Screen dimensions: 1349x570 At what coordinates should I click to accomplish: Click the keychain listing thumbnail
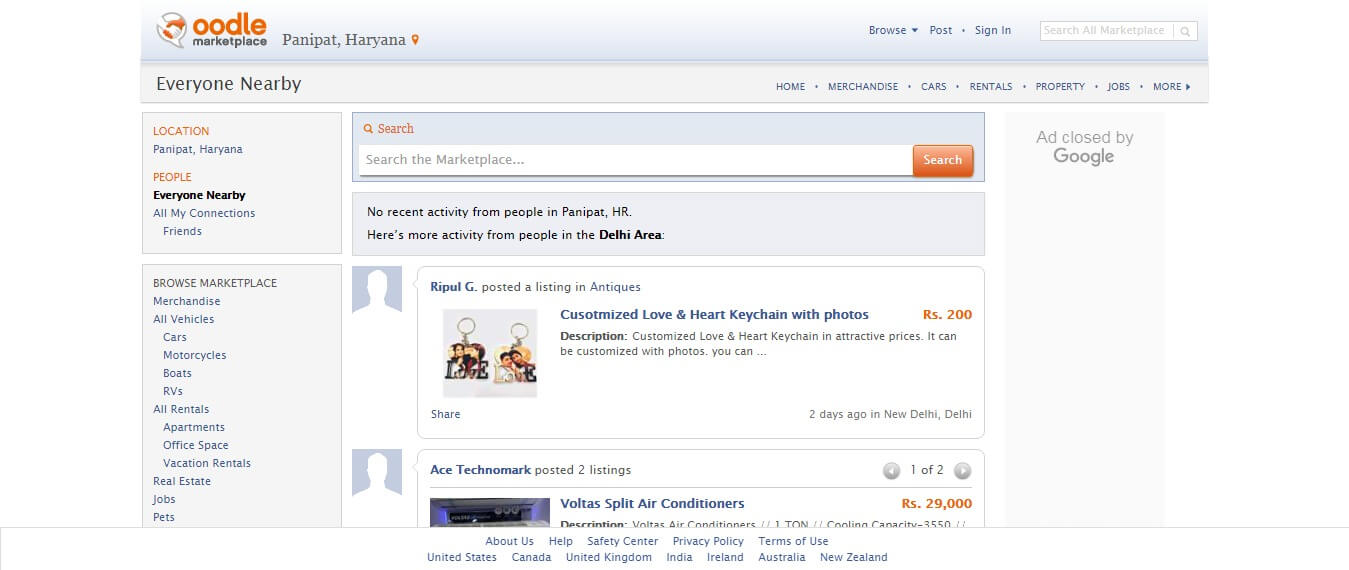[490, 353]
